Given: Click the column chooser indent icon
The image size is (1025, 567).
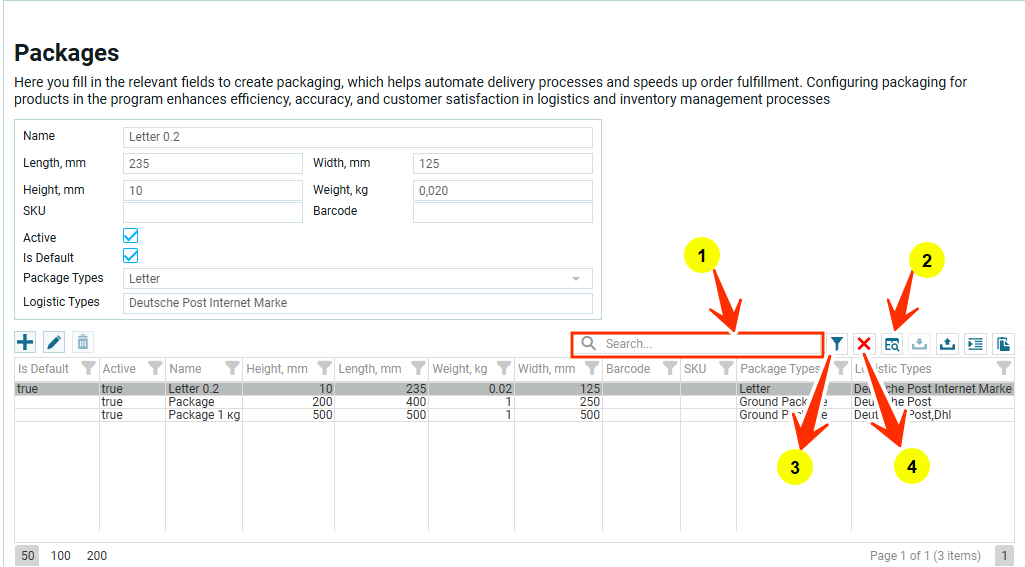Looking at the screenshot, I should [x=975, y=344].
